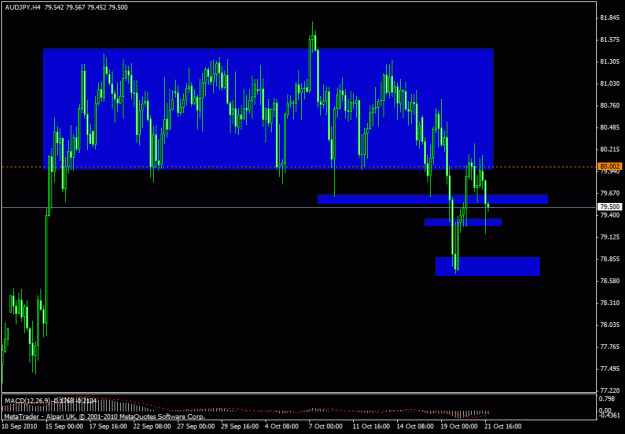The height and width of the screenshot is (434, 625).
Task: Click the current price label 79.500
Action: (x=610, y=206)
